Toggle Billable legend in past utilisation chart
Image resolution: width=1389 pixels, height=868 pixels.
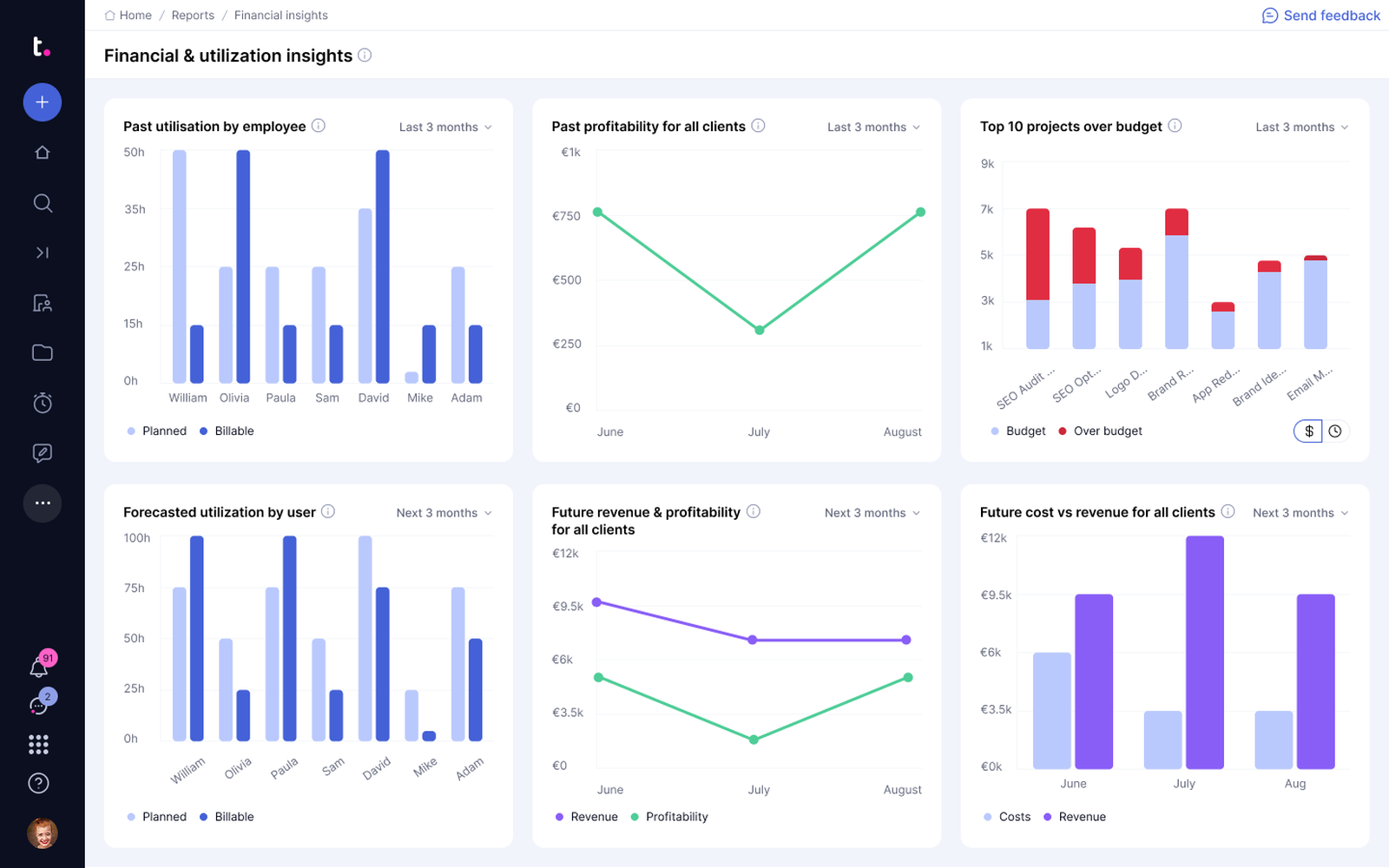tap(227, 431)
